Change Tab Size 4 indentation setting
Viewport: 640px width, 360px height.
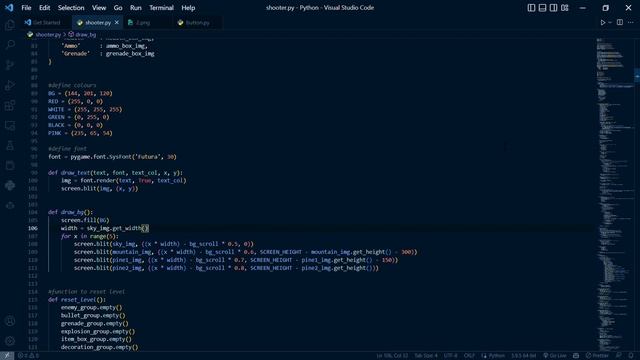point(426,356)
